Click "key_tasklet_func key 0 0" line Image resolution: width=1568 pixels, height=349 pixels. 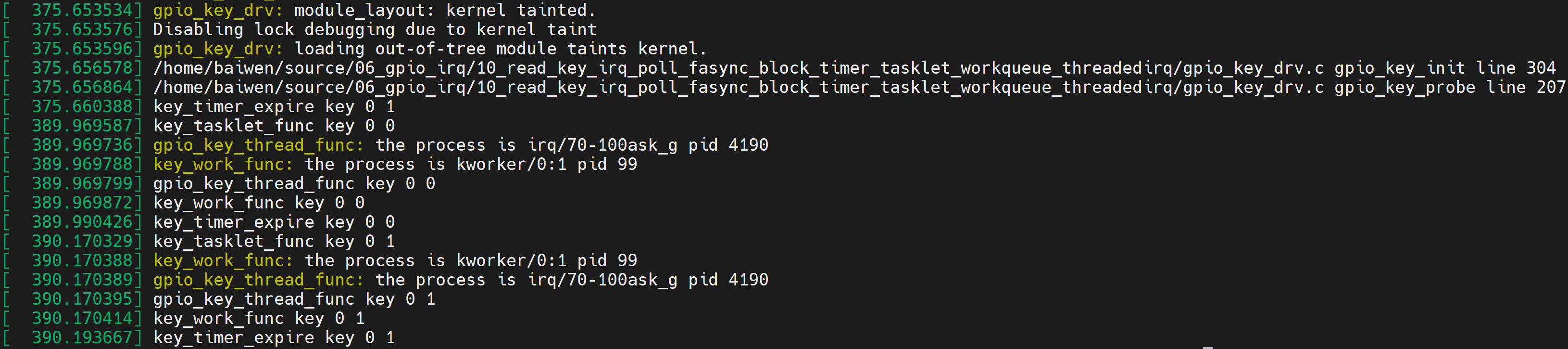coord(274,126)
